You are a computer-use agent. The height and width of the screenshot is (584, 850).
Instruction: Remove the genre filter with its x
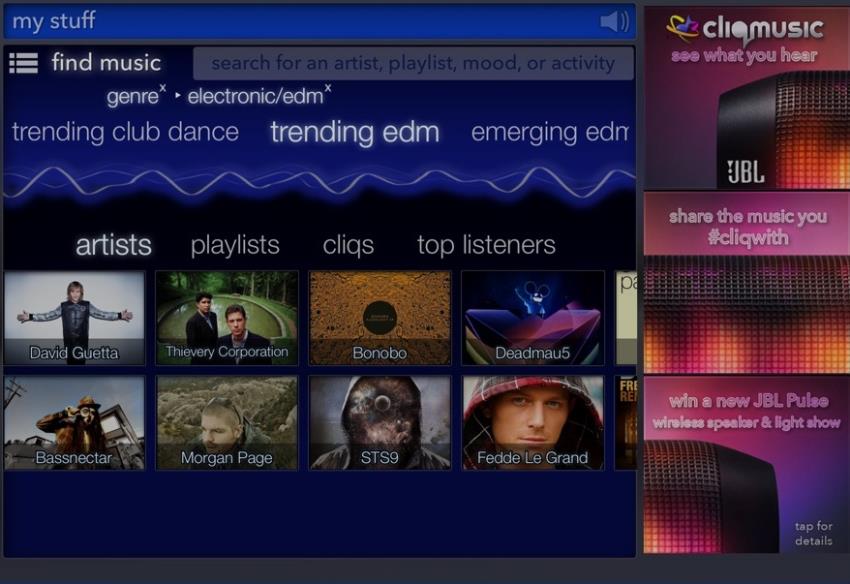click(163, 88)
